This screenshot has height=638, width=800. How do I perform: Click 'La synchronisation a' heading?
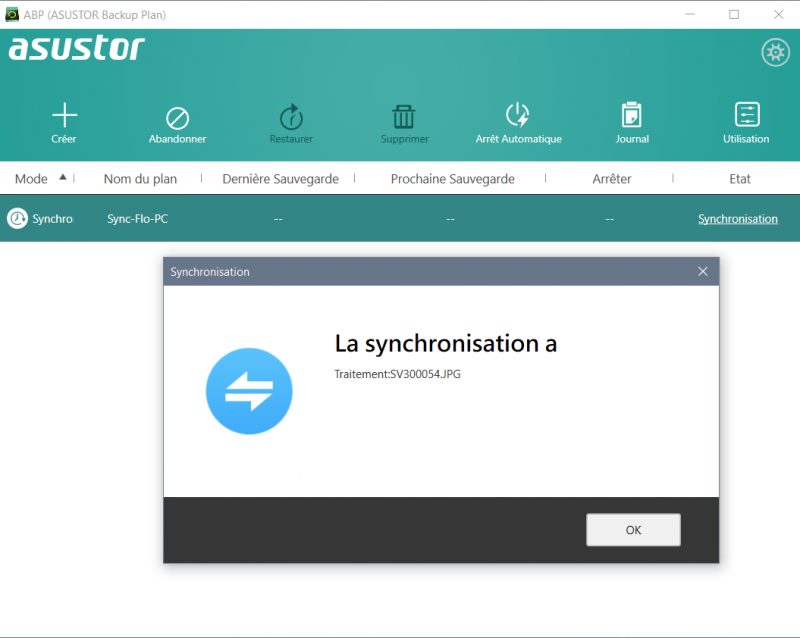[445, 343]
